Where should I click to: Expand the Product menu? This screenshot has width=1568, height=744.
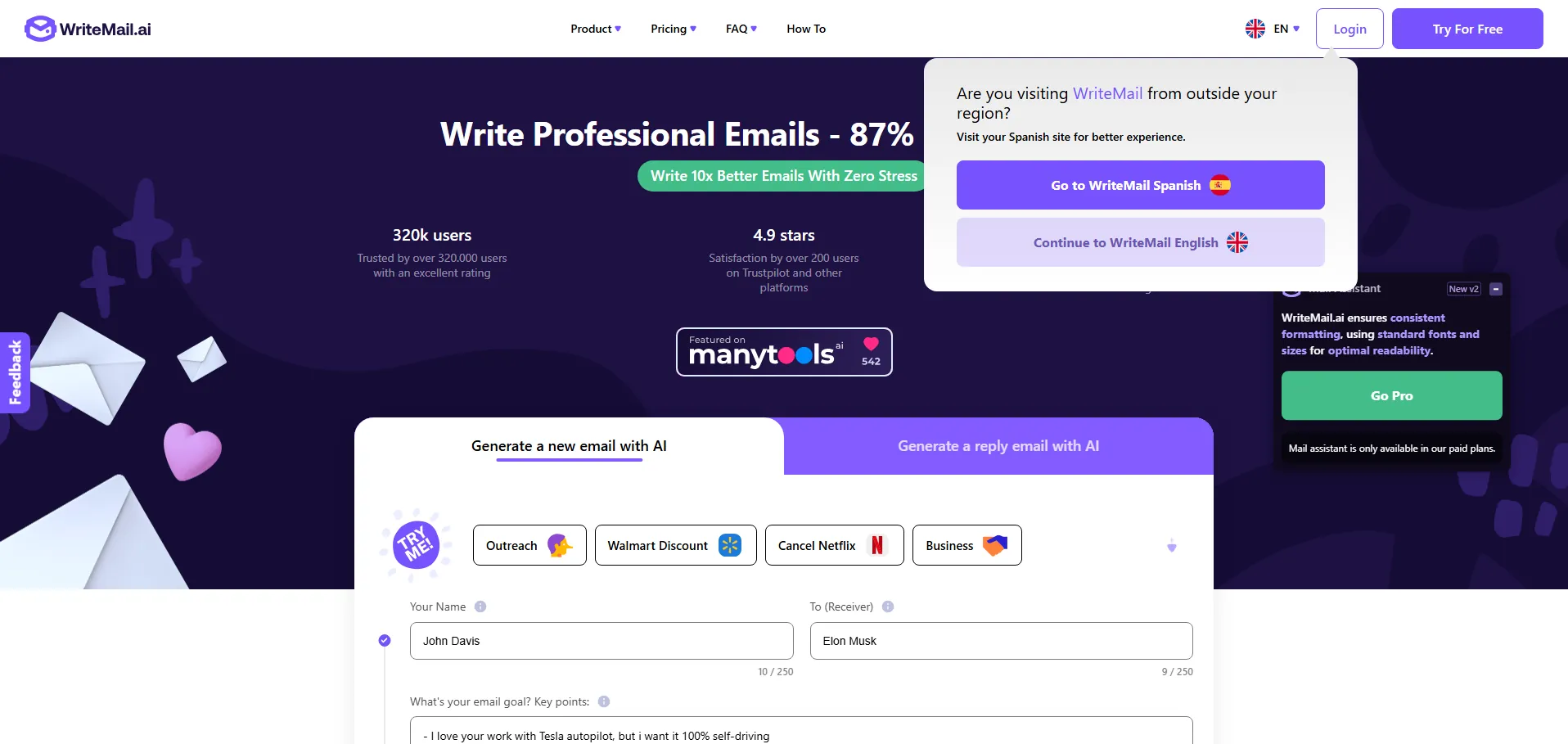pos(596,29)
